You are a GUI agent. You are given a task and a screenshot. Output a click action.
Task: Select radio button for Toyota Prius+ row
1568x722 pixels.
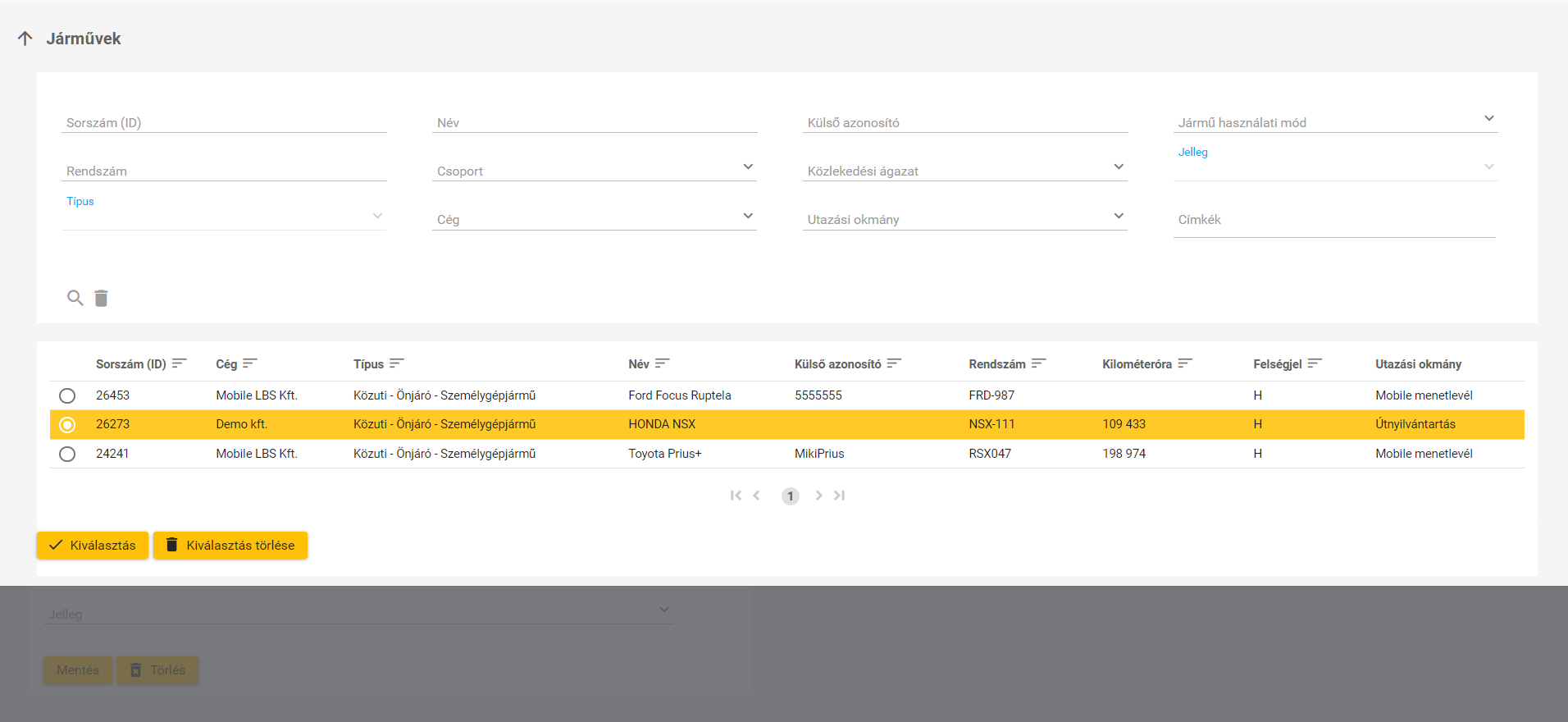pyautogui.click(x=67, y=454)
